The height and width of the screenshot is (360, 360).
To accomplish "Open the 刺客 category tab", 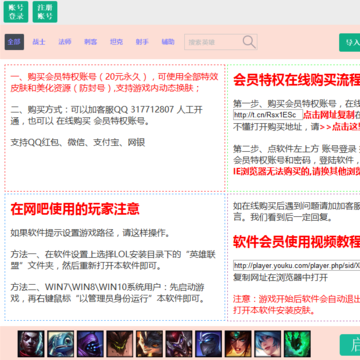I will [x=91, y=42].
